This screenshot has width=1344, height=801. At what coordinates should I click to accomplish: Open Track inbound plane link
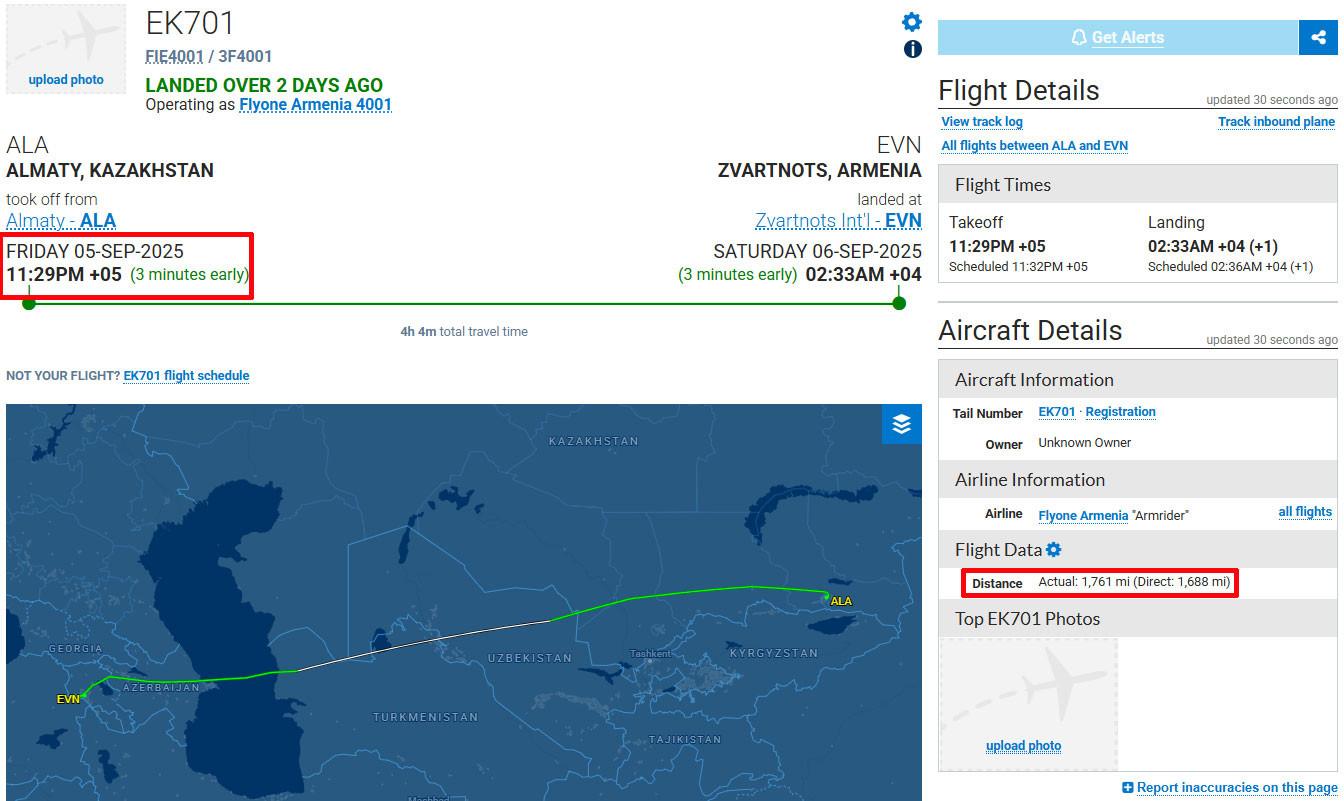[1276, 122]
